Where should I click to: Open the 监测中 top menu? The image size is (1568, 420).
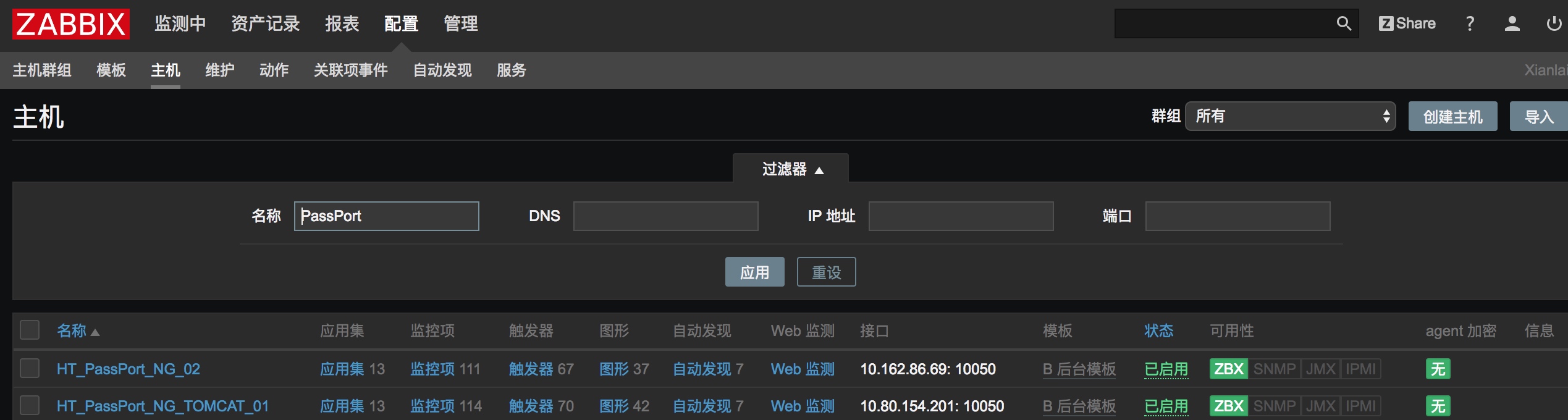pyautogui.click(x=180, y=24)
